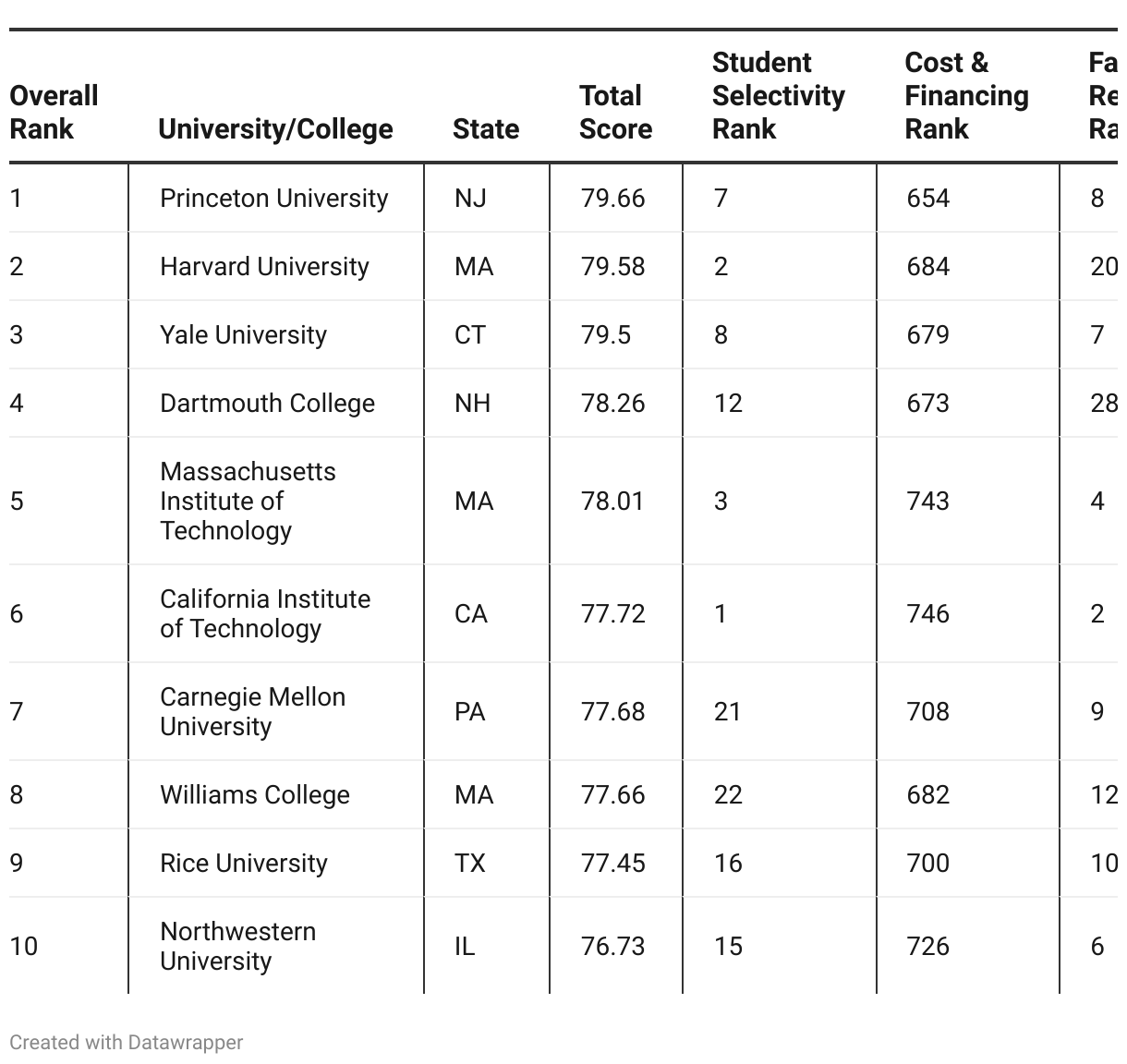Sort by University/College column header

(275, 128)
